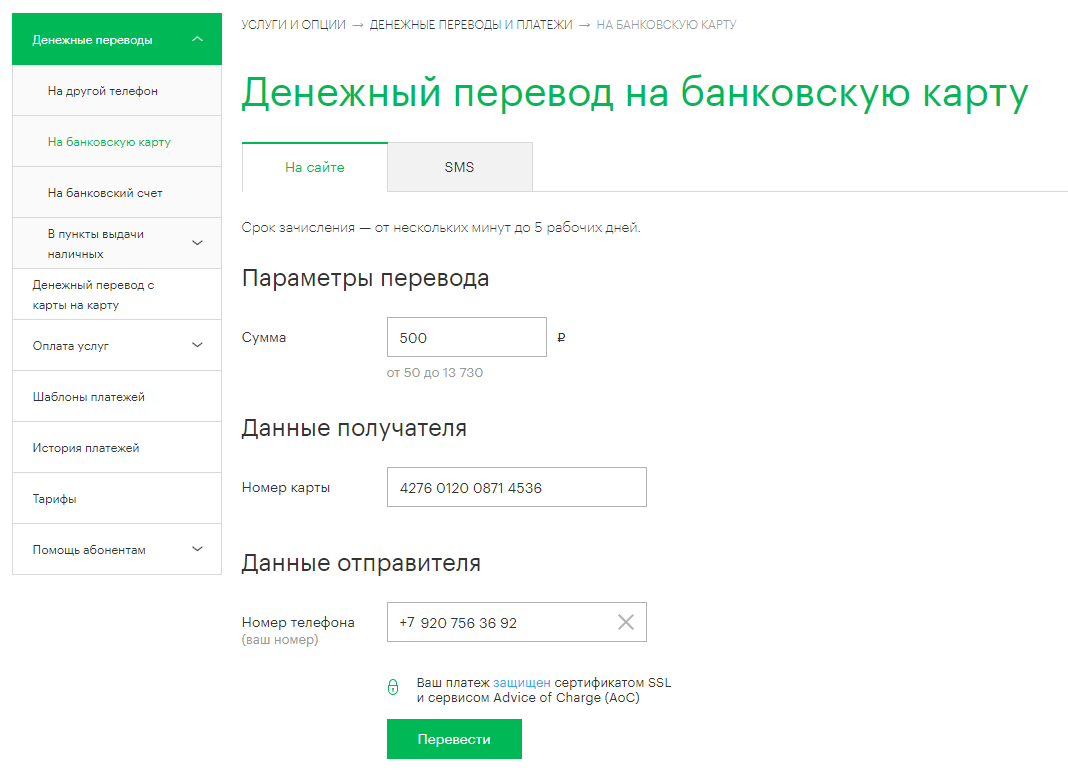Click the green Перевести button
The width and height of the screenshot is (1068, 784).
[454, 739]
